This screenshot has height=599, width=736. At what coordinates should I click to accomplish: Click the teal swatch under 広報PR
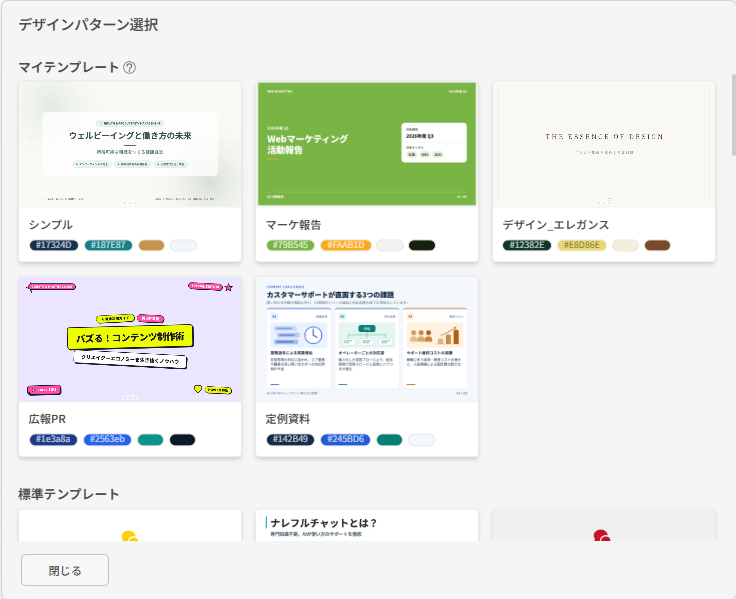click(151, 439)
